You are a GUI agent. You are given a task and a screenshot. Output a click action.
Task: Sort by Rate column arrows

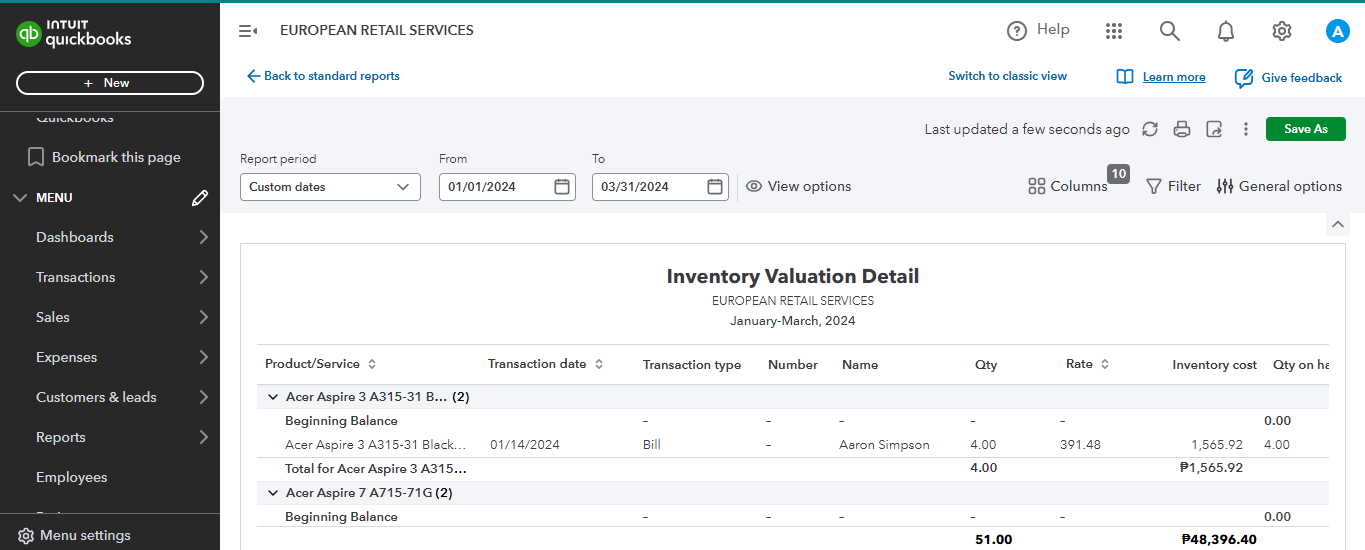[1105, 364]
